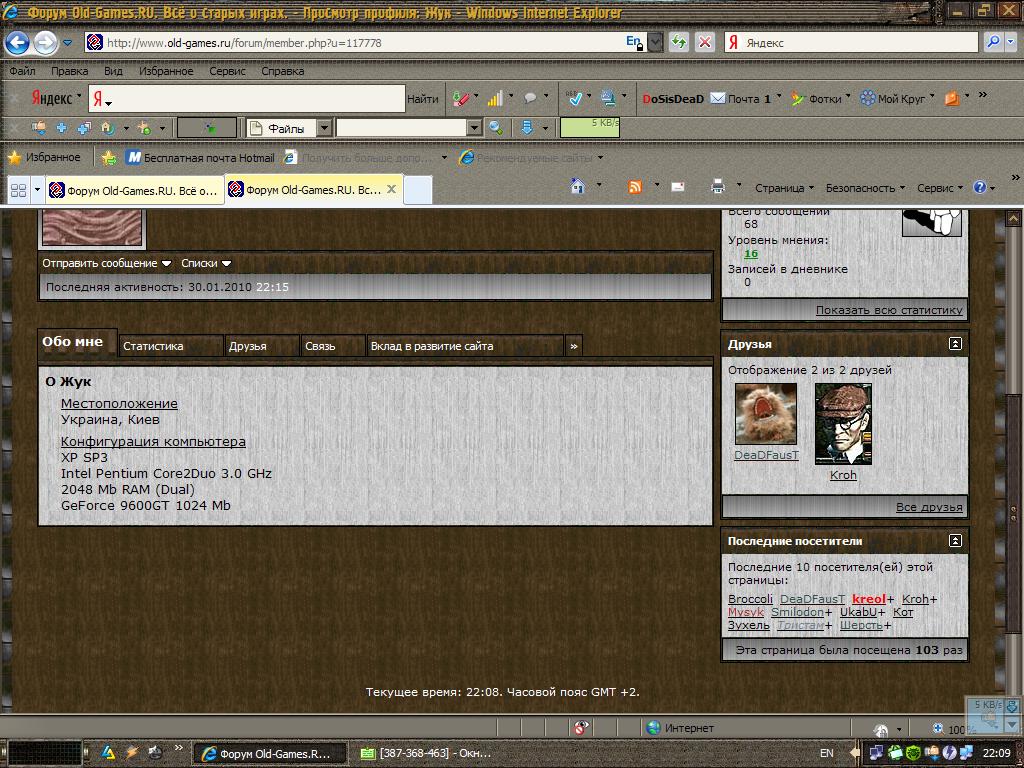Open the Безопасность command bar dropdown
Image resolution: width=1024 pixels, height=768 pixels.
(865, 188)
